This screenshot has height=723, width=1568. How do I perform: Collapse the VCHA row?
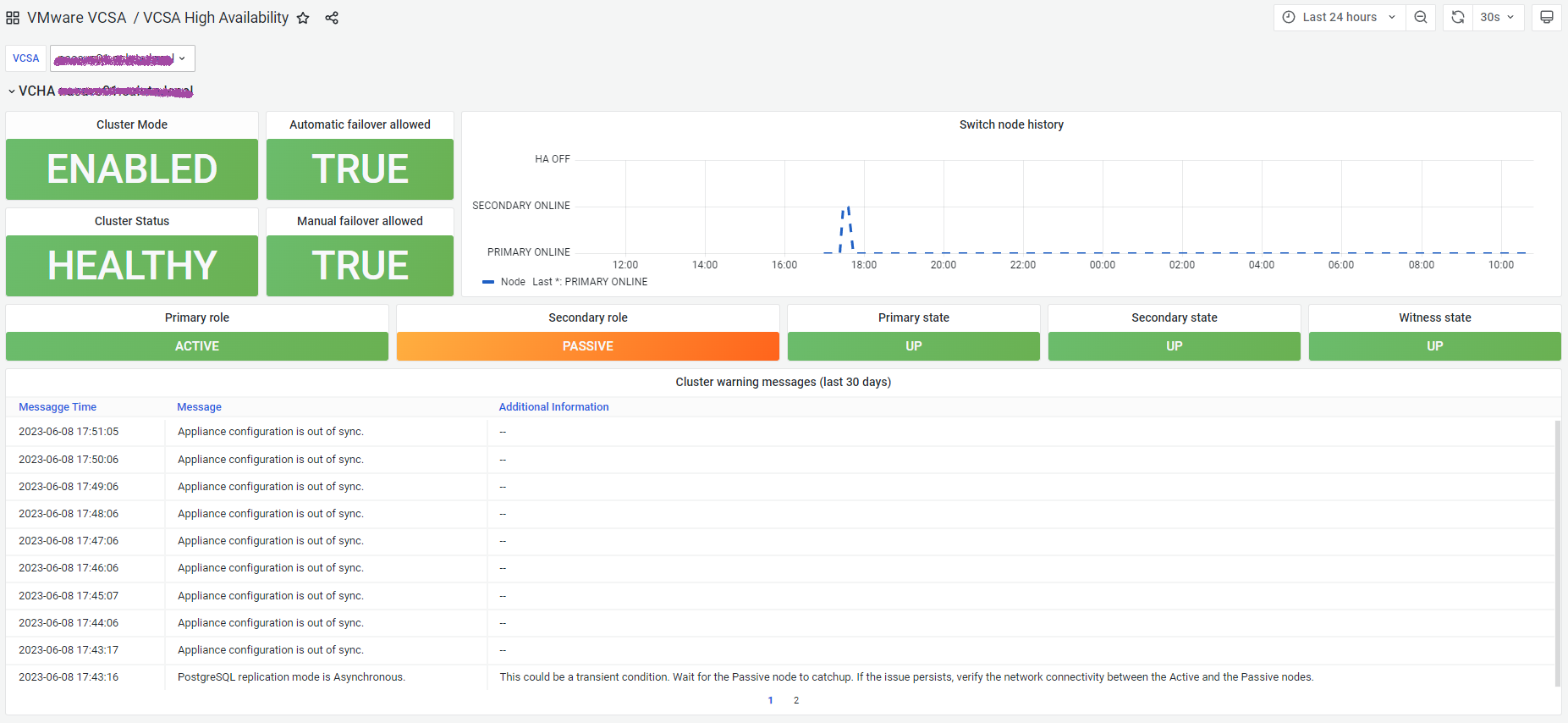(x=12, y=91)
